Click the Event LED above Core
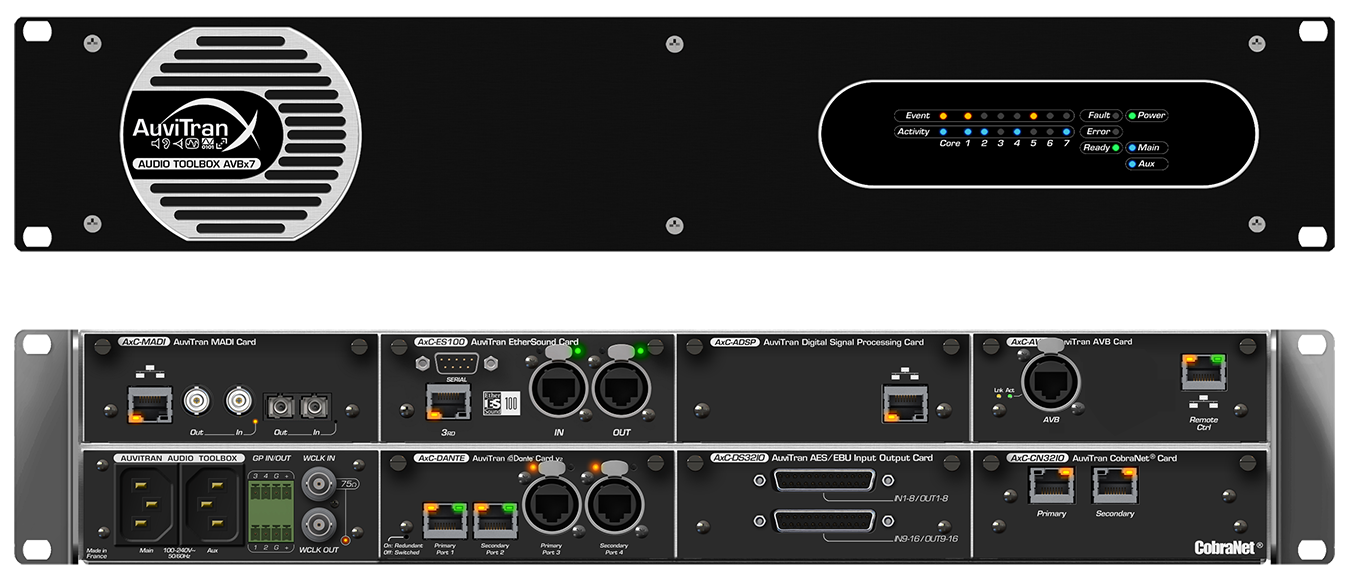Screen dimensions: 1350x580 [943, 116]
